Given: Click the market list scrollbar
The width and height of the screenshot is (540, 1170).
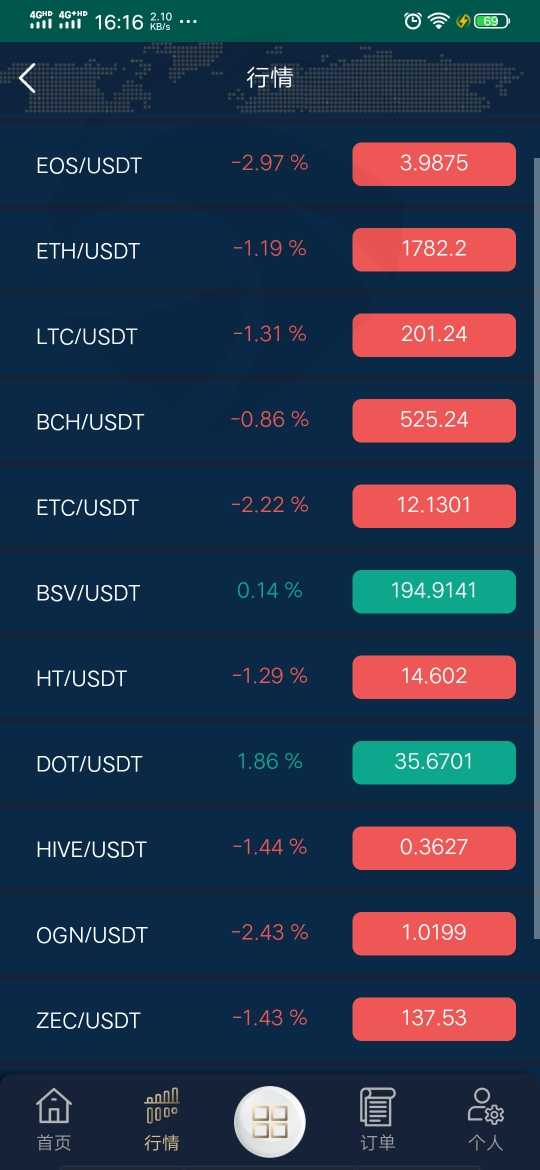Looking at the screenshot, I should [x=537, y=548].
